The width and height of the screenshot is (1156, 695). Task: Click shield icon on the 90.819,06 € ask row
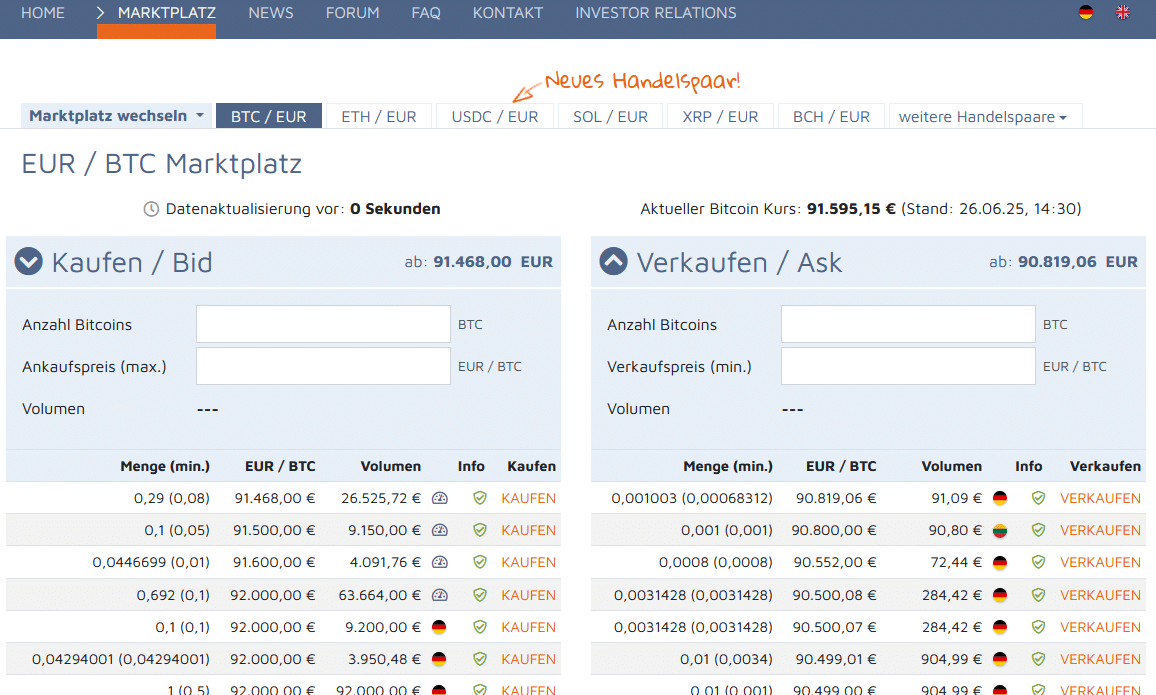[1038, 498]
